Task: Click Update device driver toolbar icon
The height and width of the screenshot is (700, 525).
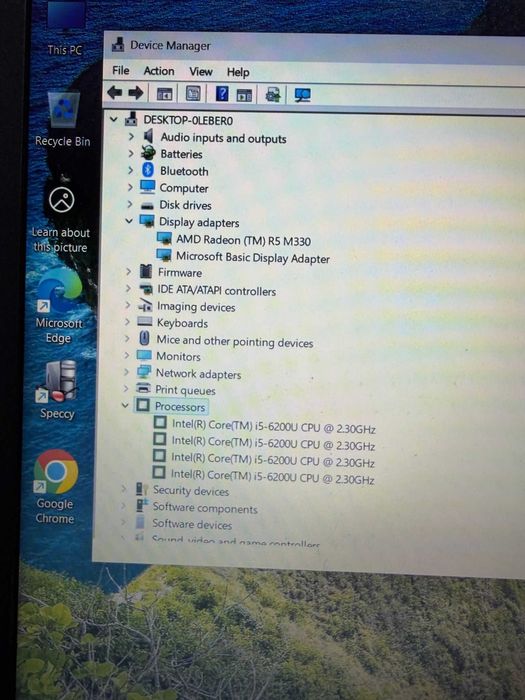Action: (x=273, y=95)
